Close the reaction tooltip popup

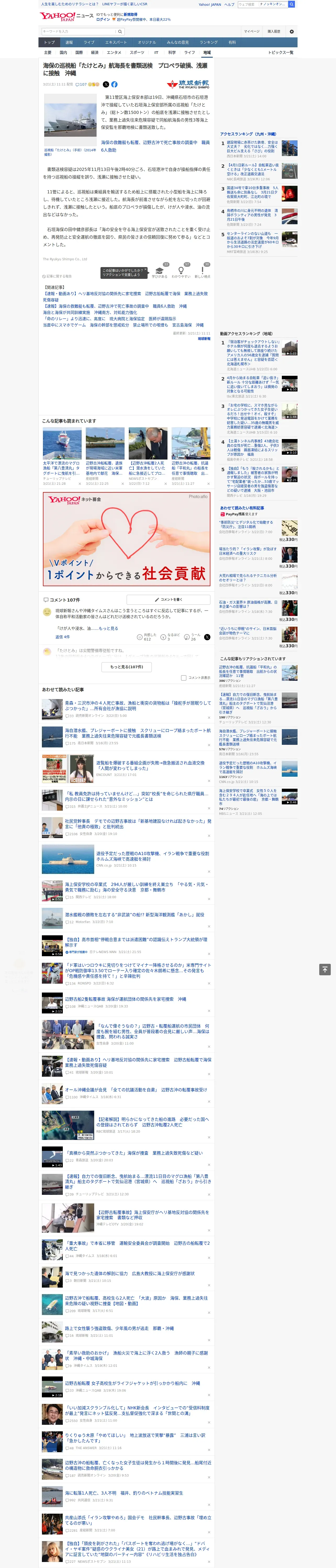tap(146, 269)
